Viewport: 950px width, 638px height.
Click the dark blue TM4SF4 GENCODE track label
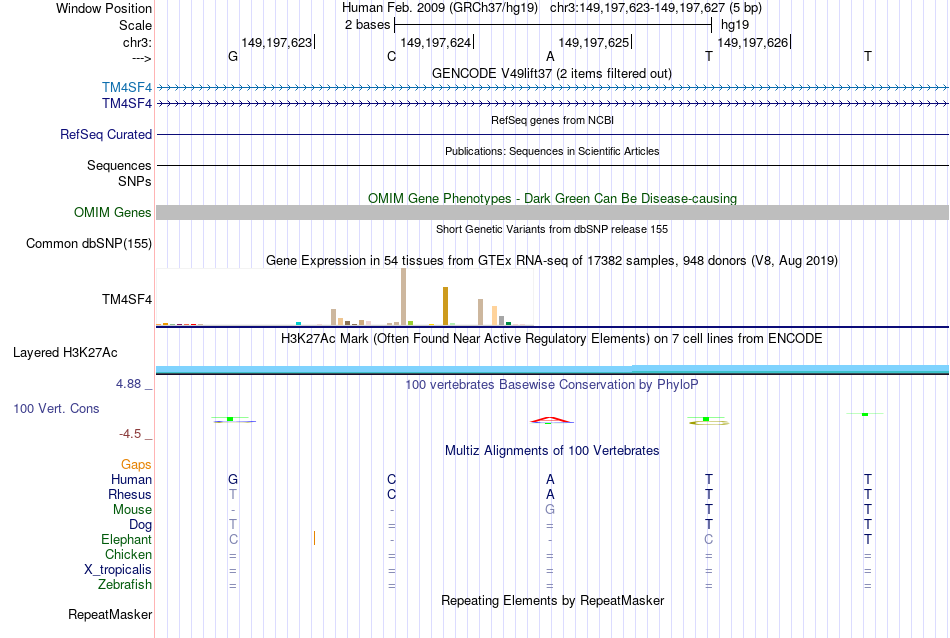[127, 104]
